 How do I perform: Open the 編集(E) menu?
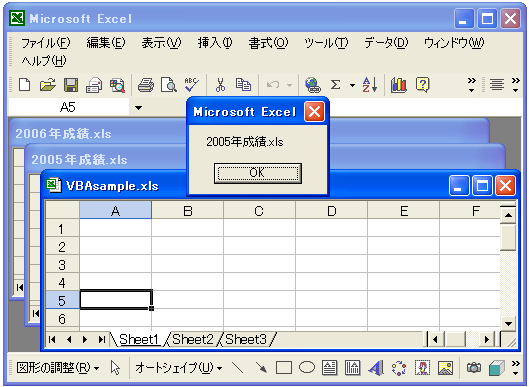106,43
